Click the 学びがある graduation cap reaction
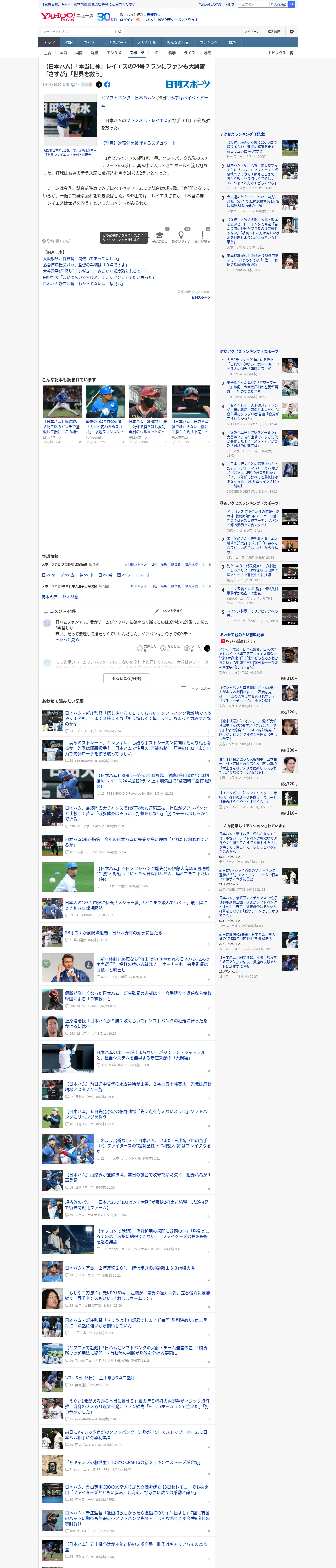This screenshot has height=1568, width=336. [x=160, y=235]
